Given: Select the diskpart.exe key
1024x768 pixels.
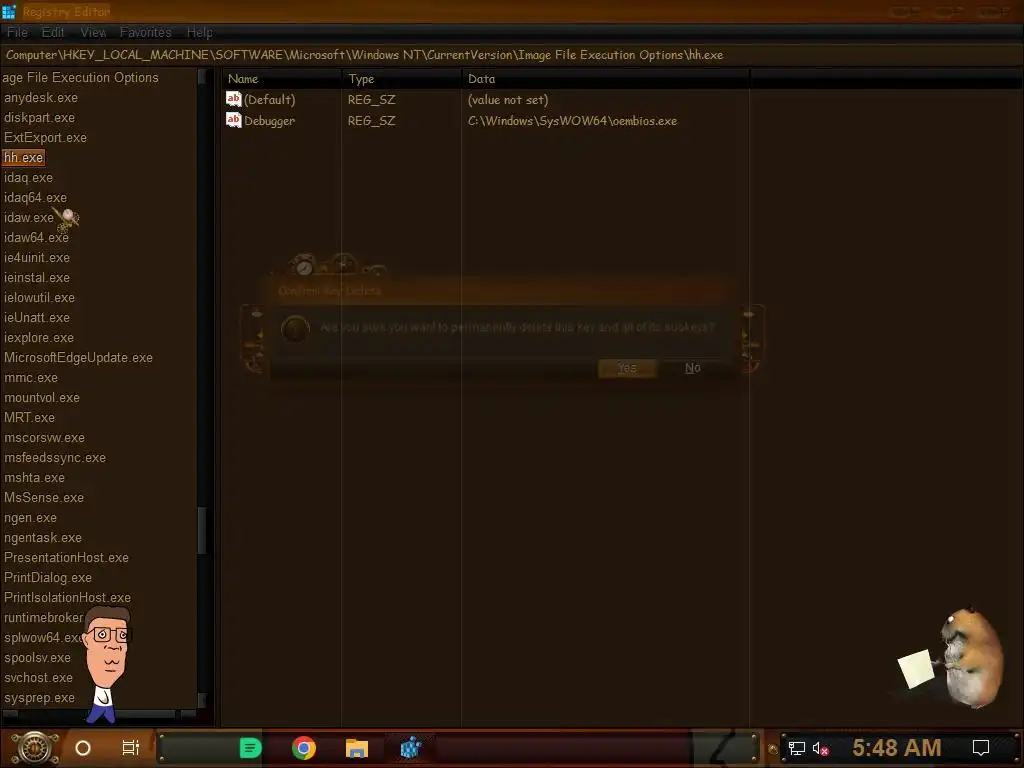Looking at the screenshot, I should pyautogui.click(x=39, y=118).
